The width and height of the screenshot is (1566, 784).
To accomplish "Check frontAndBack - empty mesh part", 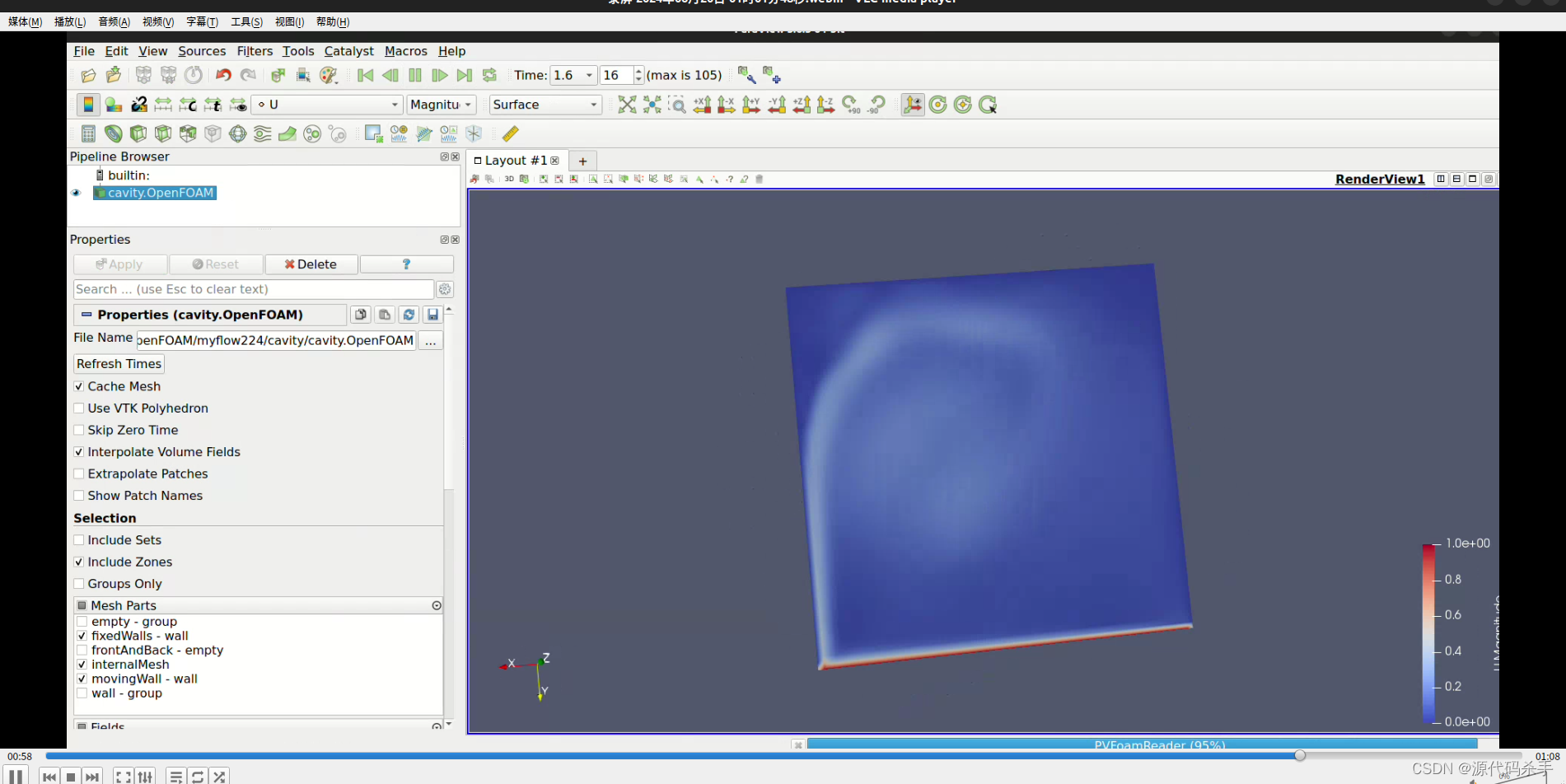I will pyautogui.click(x=82, y=651).
